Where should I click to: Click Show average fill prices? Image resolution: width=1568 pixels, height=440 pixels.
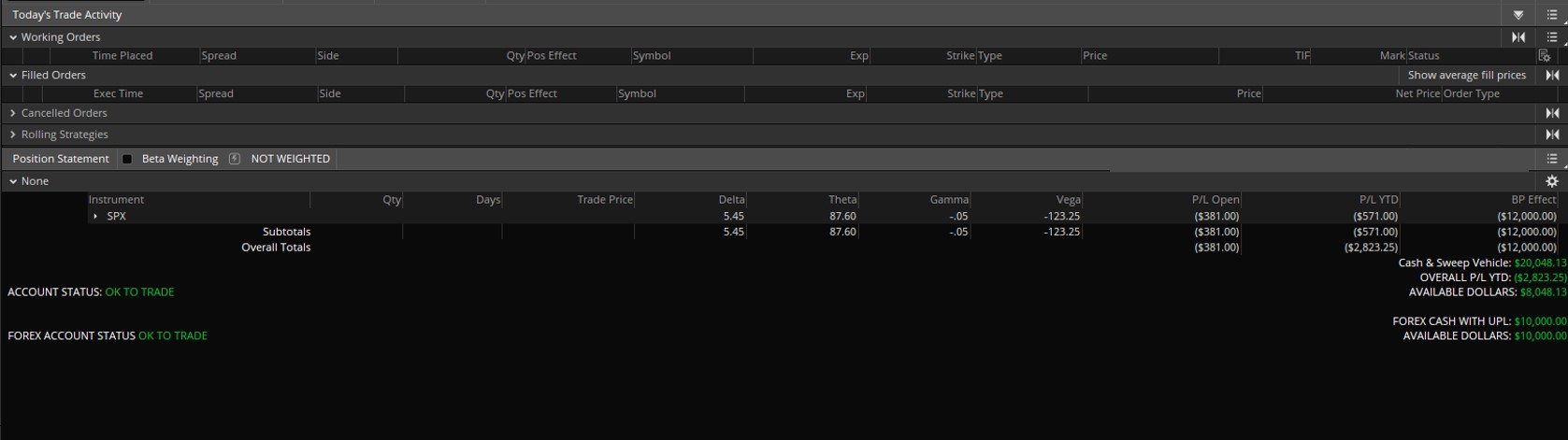click(x=1466, y=75)
